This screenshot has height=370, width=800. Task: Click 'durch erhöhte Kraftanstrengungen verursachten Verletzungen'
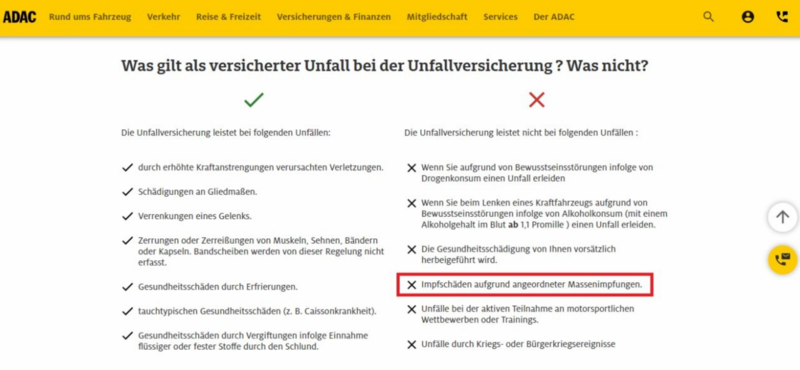coord(261,167)
